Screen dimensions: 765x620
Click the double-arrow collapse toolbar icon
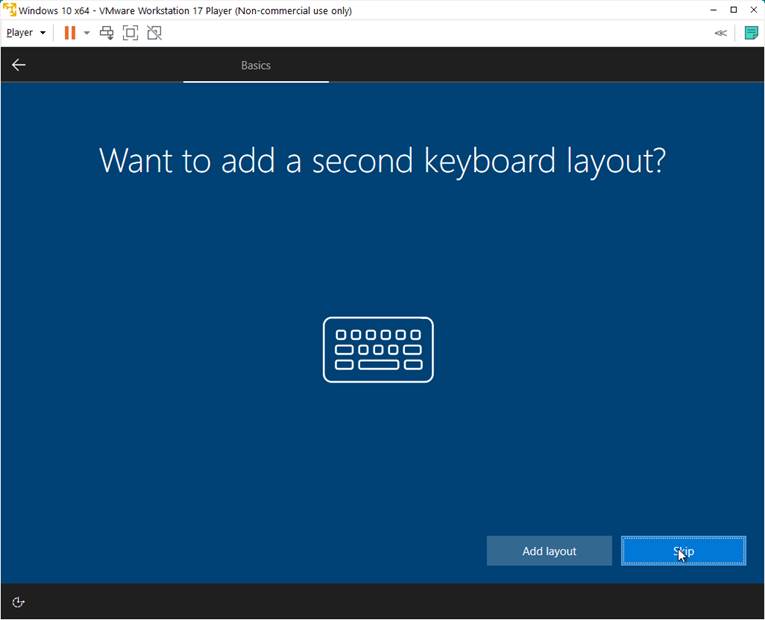tap(720, 33)
